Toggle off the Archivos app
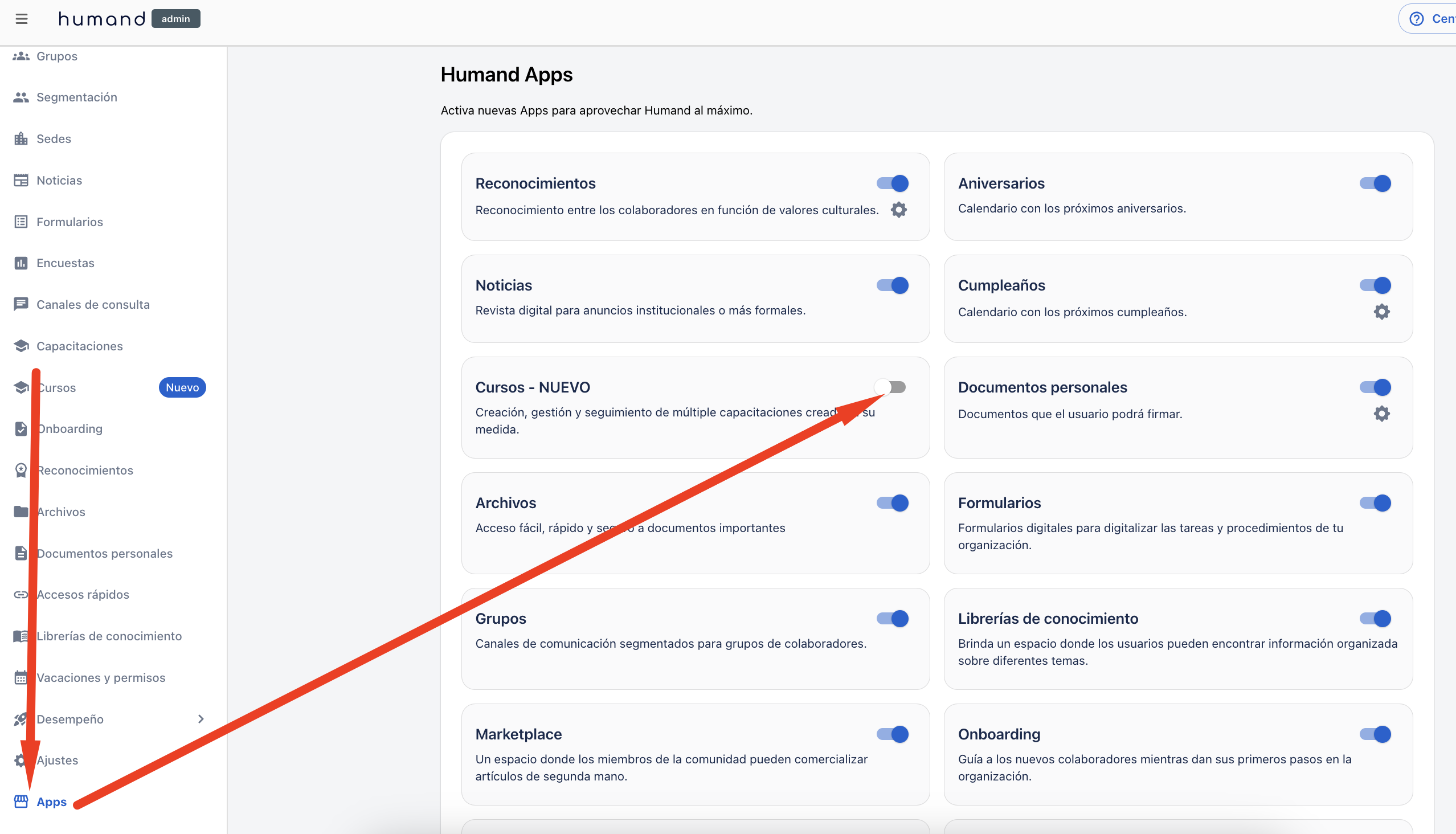Screen dimensions: 1456x834 coord(893,503)
